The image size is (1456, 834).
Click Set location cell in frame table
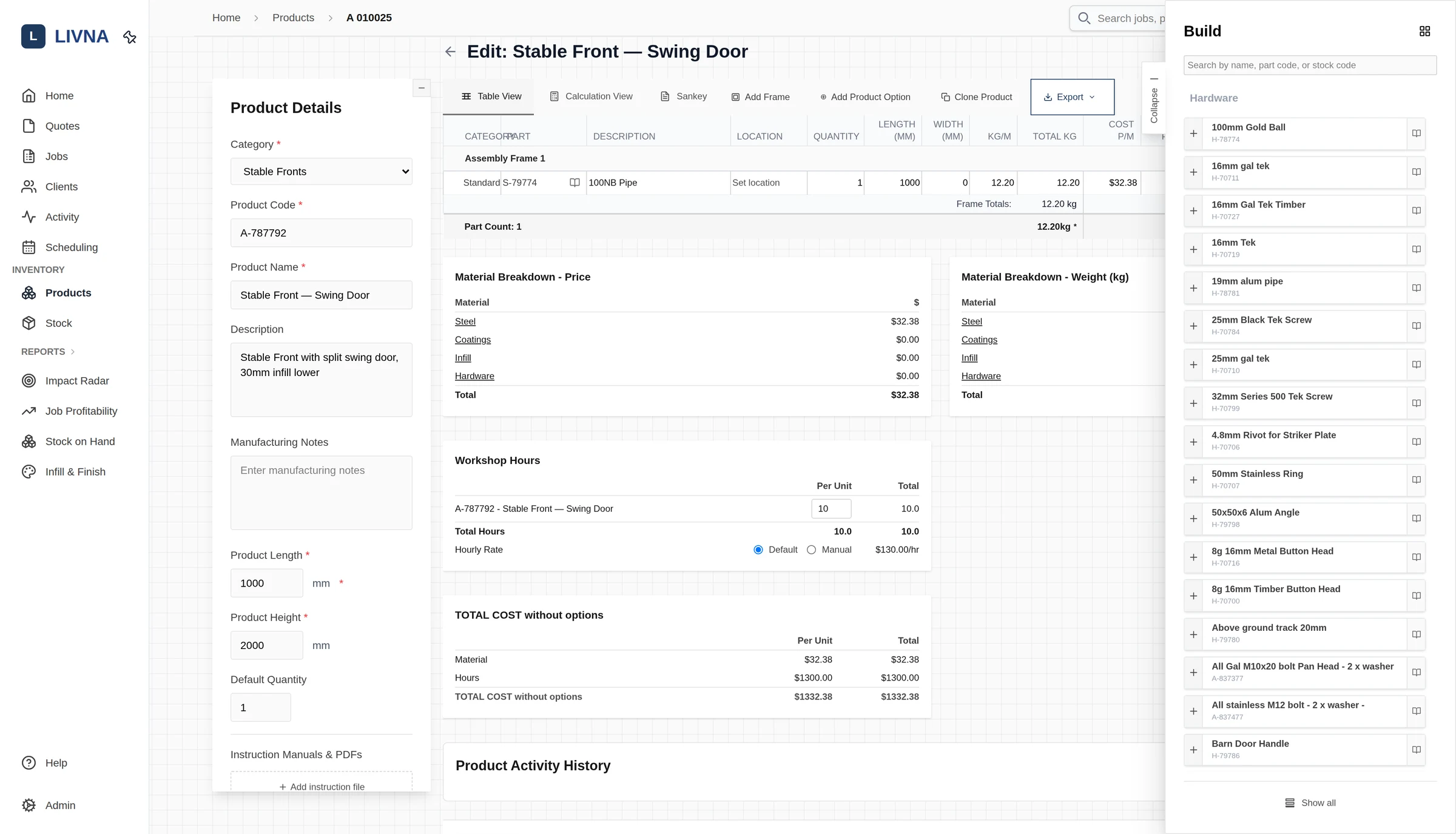coord(769,183)
